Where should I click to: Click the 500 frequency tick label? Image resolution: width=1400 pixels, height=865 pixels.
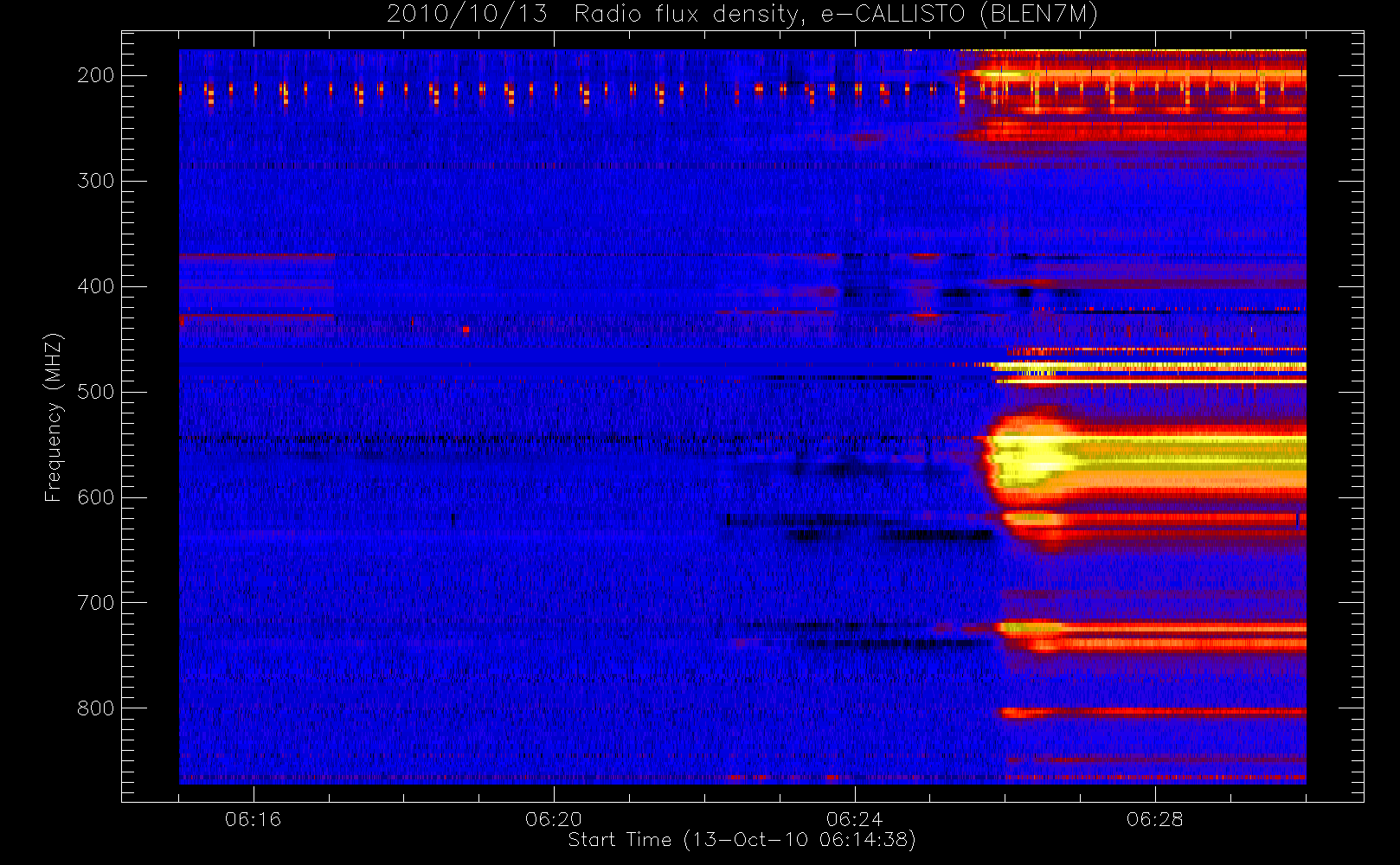tap(95, 392)
